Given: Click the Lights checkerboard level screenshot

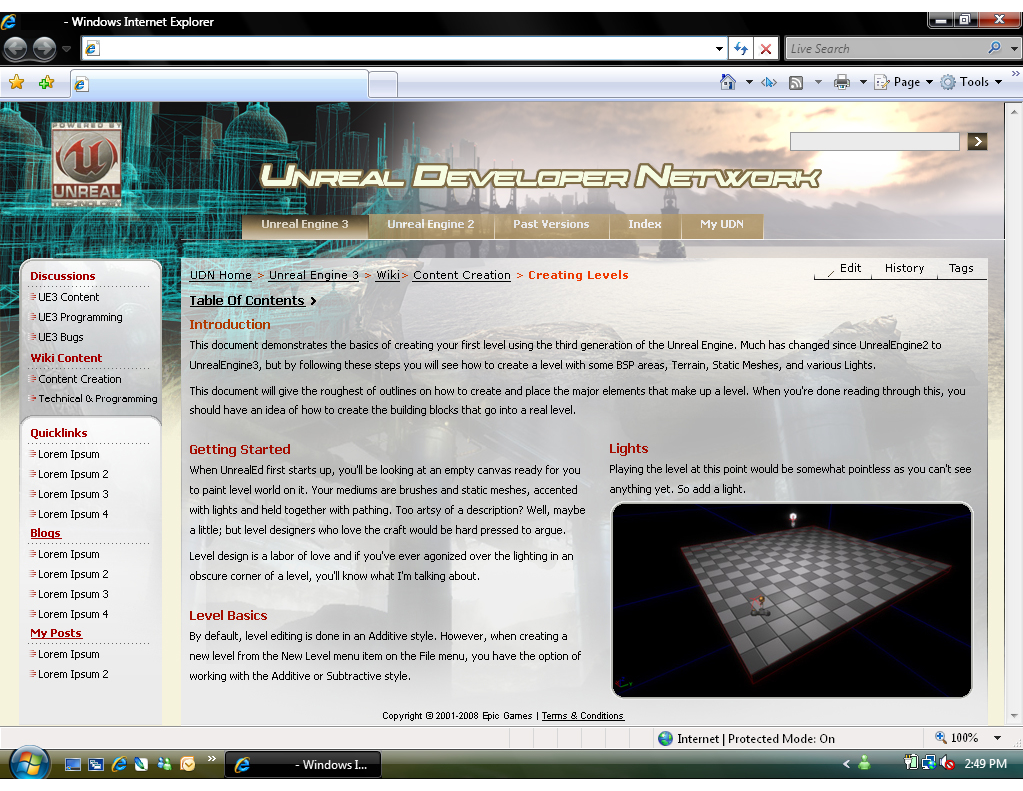Looking at the screenshot, I should tap(791, 600).
